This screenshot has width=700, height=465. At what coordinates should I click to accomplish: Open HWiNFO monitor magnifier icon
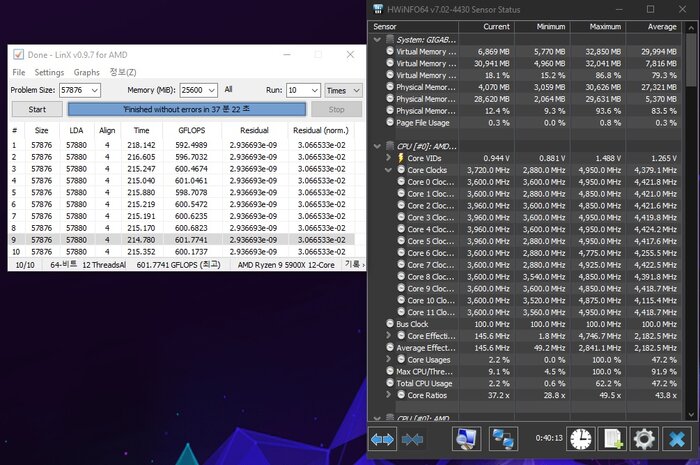point(466,439)
